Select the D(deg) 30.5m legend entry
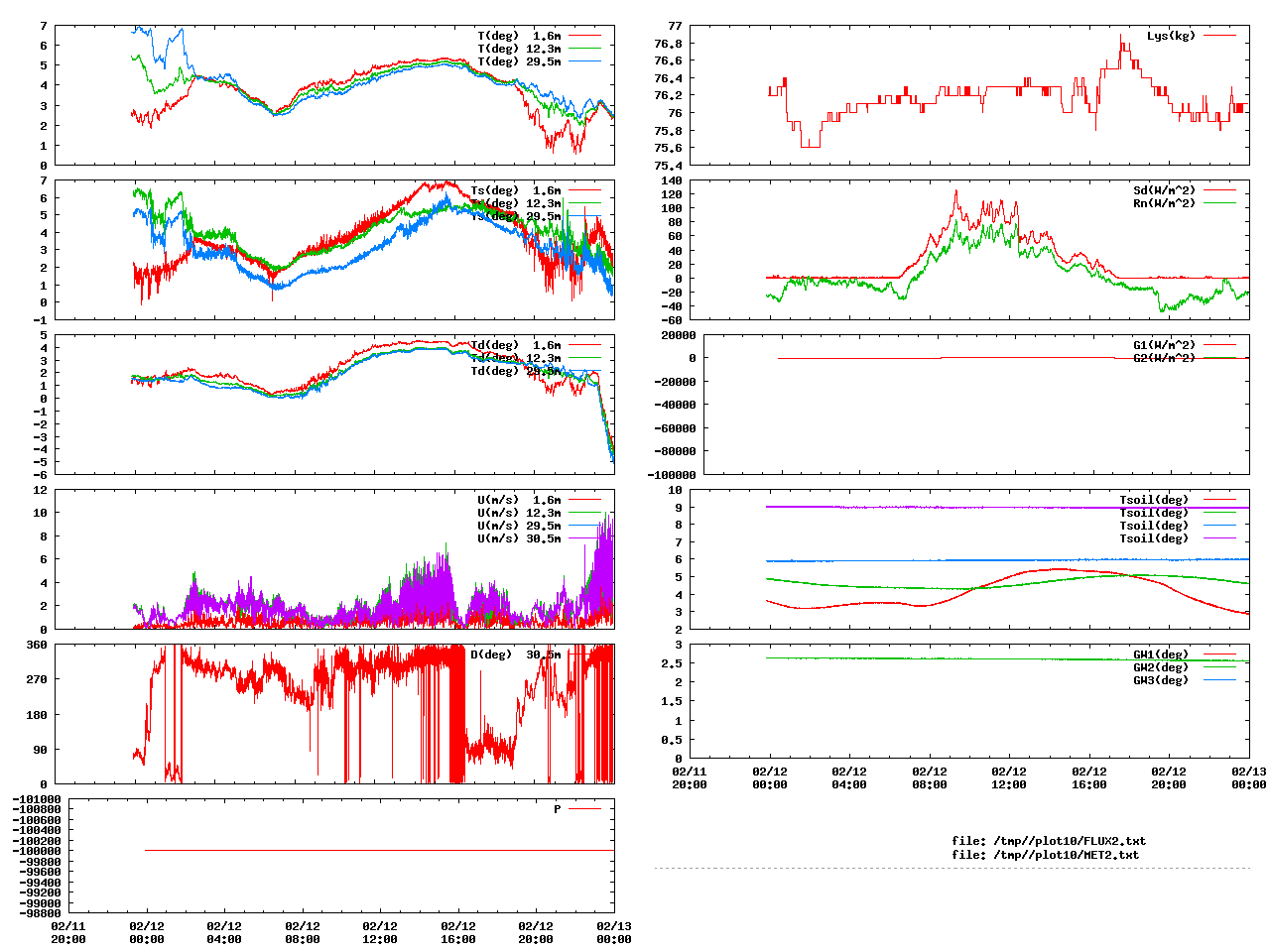 coord(516,654)
